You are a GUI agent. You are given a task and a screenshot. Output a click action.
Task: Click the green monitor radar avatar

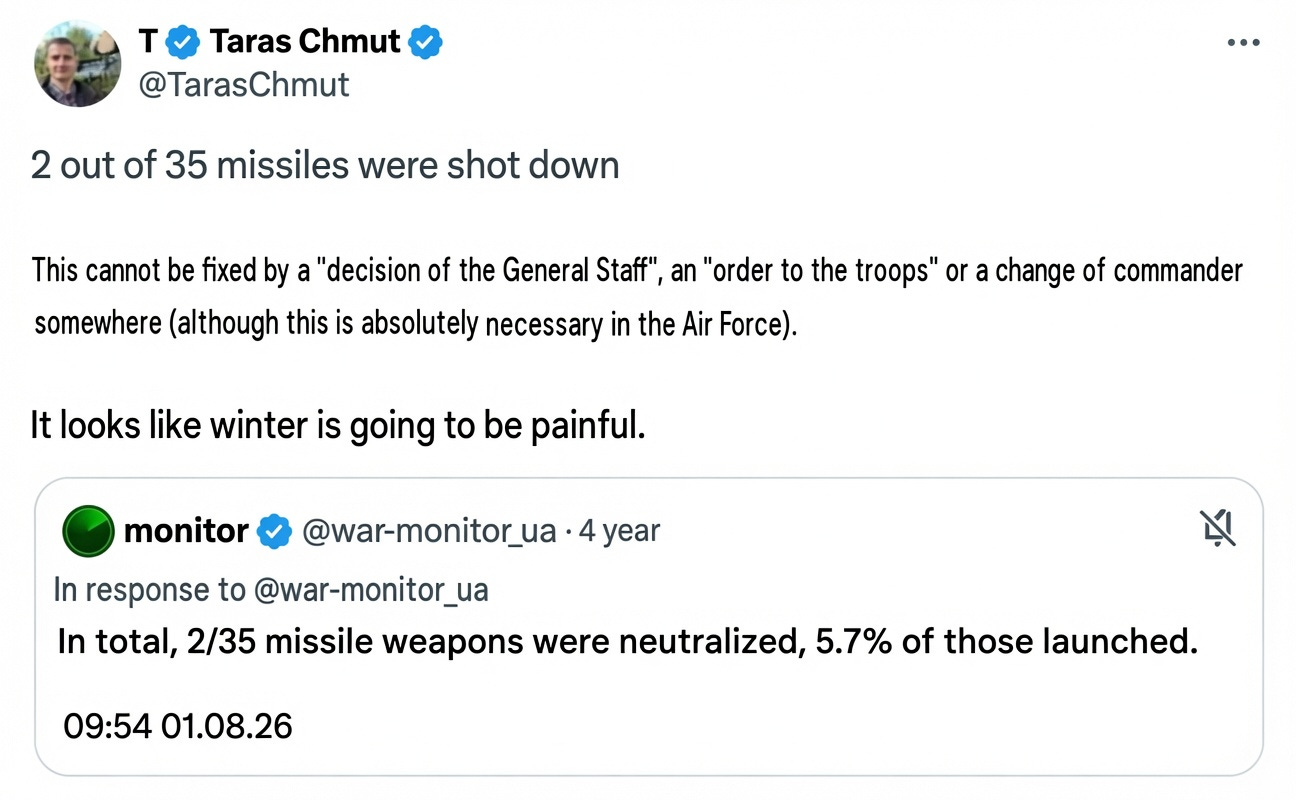click(88, 530)
